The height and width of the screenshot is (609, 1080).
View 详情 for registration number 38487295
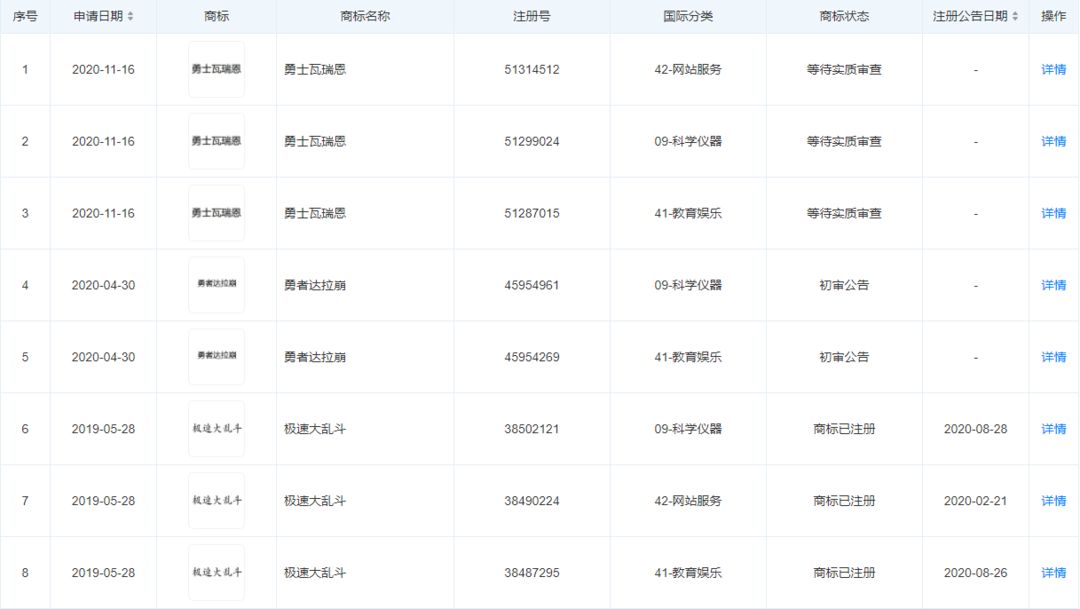(1053, 572)
